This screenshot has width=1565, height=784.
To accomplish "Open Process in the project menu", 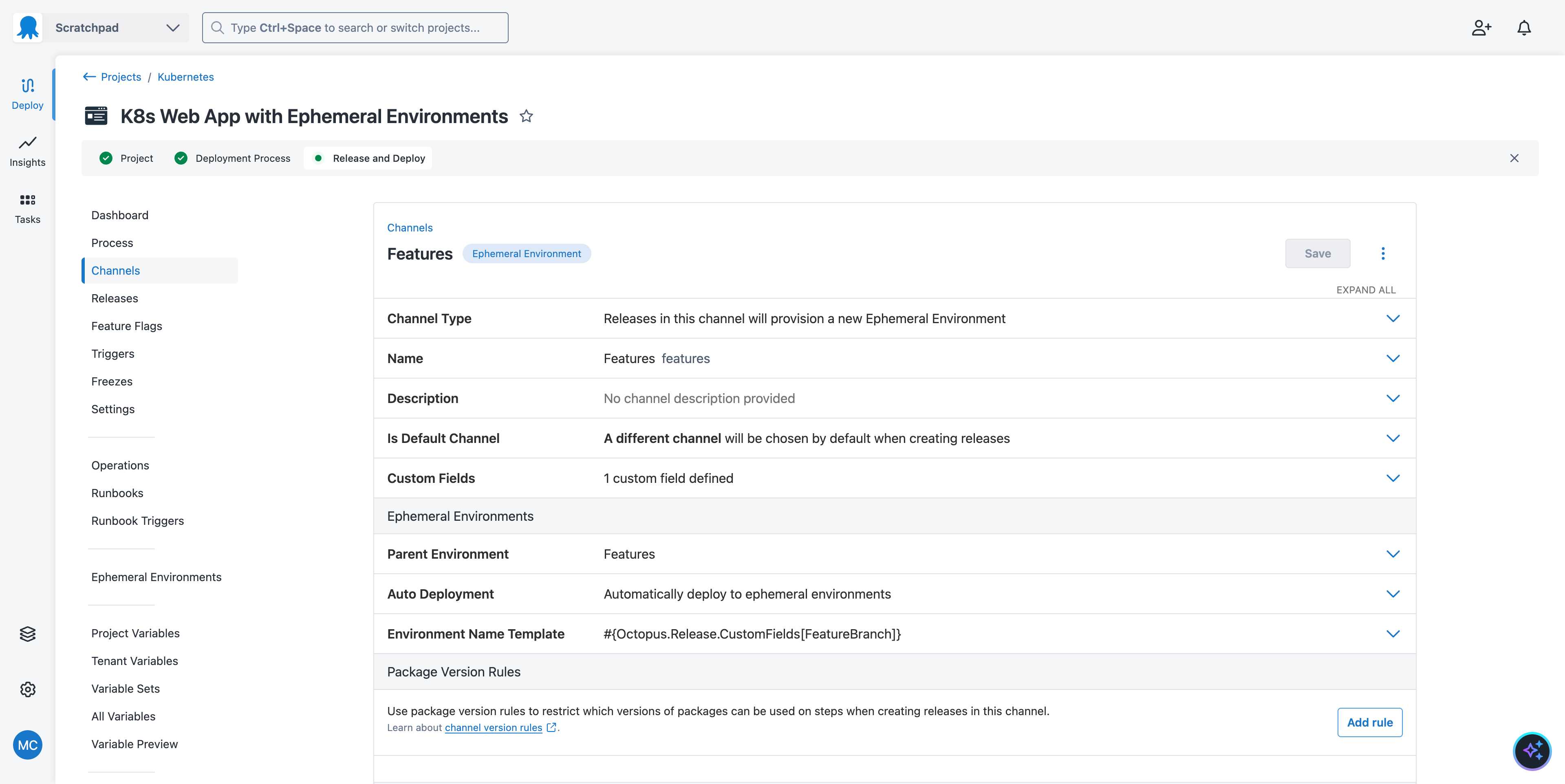I will [x=112, y=244].
